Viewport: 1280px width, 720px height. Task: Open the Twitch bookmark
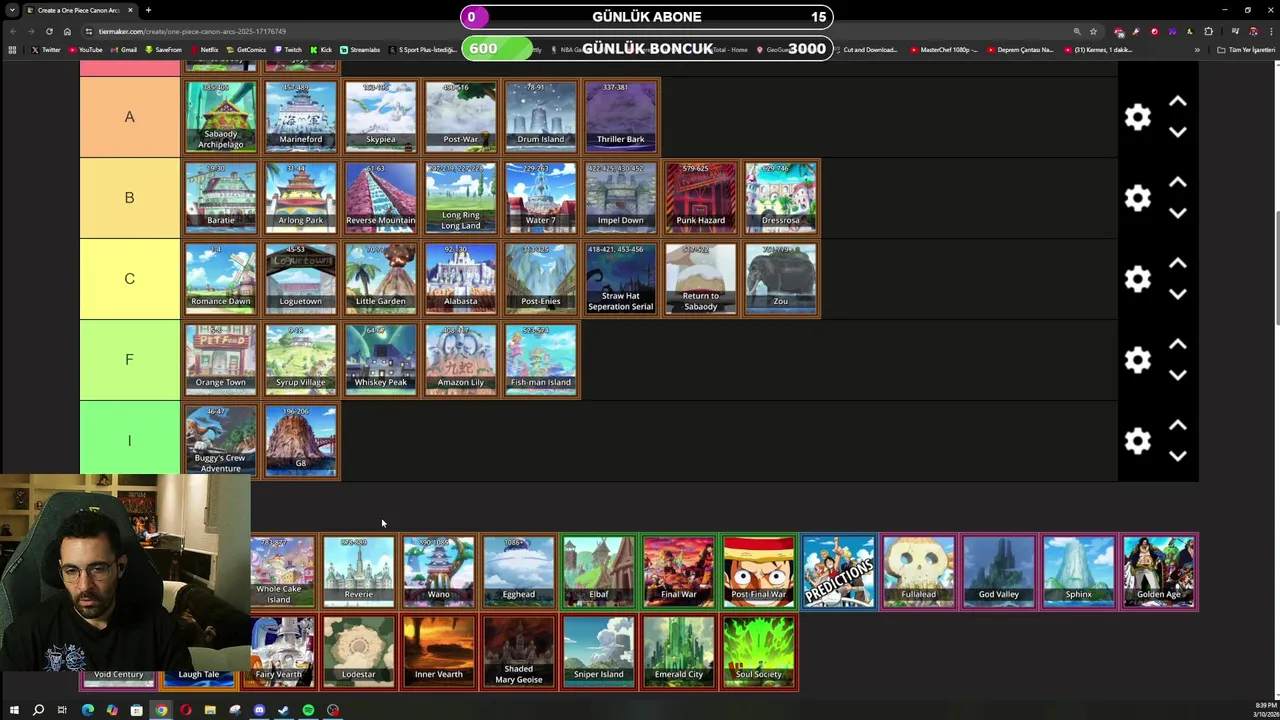point(288,49)
